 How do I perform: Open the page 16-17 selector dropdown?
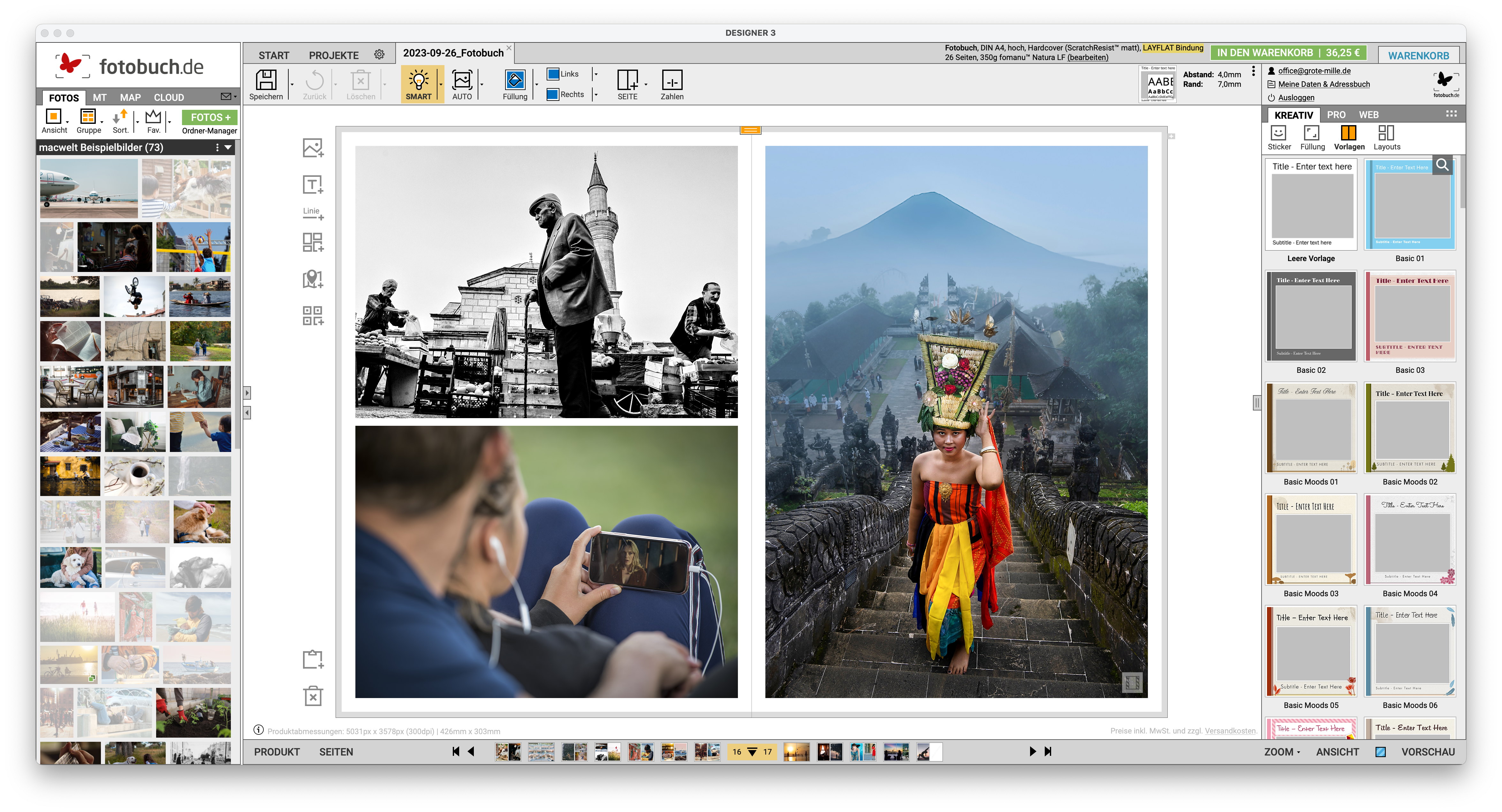point(752,752)
